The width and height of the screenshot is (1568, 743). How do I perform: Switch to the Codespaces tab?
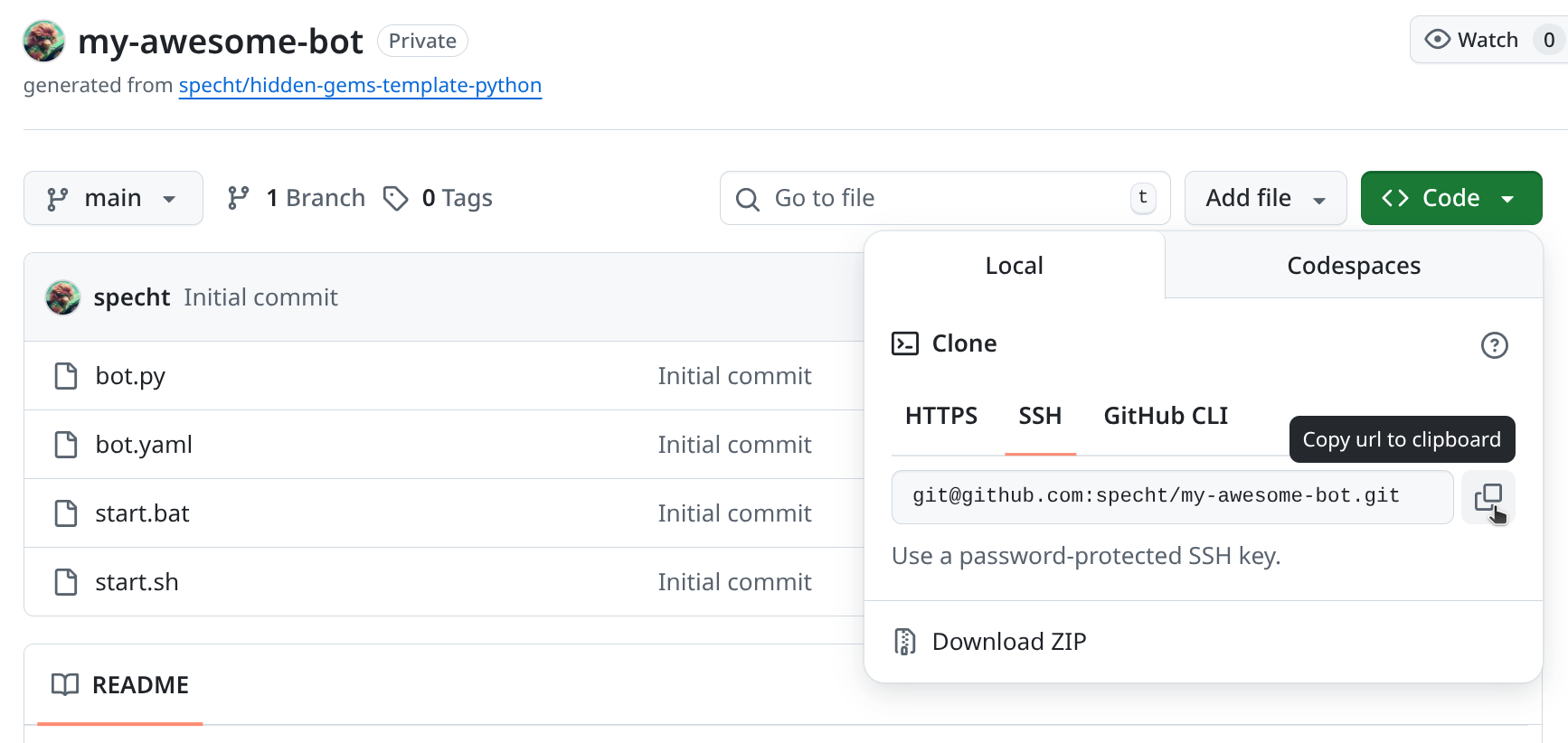click(1353, 266)
